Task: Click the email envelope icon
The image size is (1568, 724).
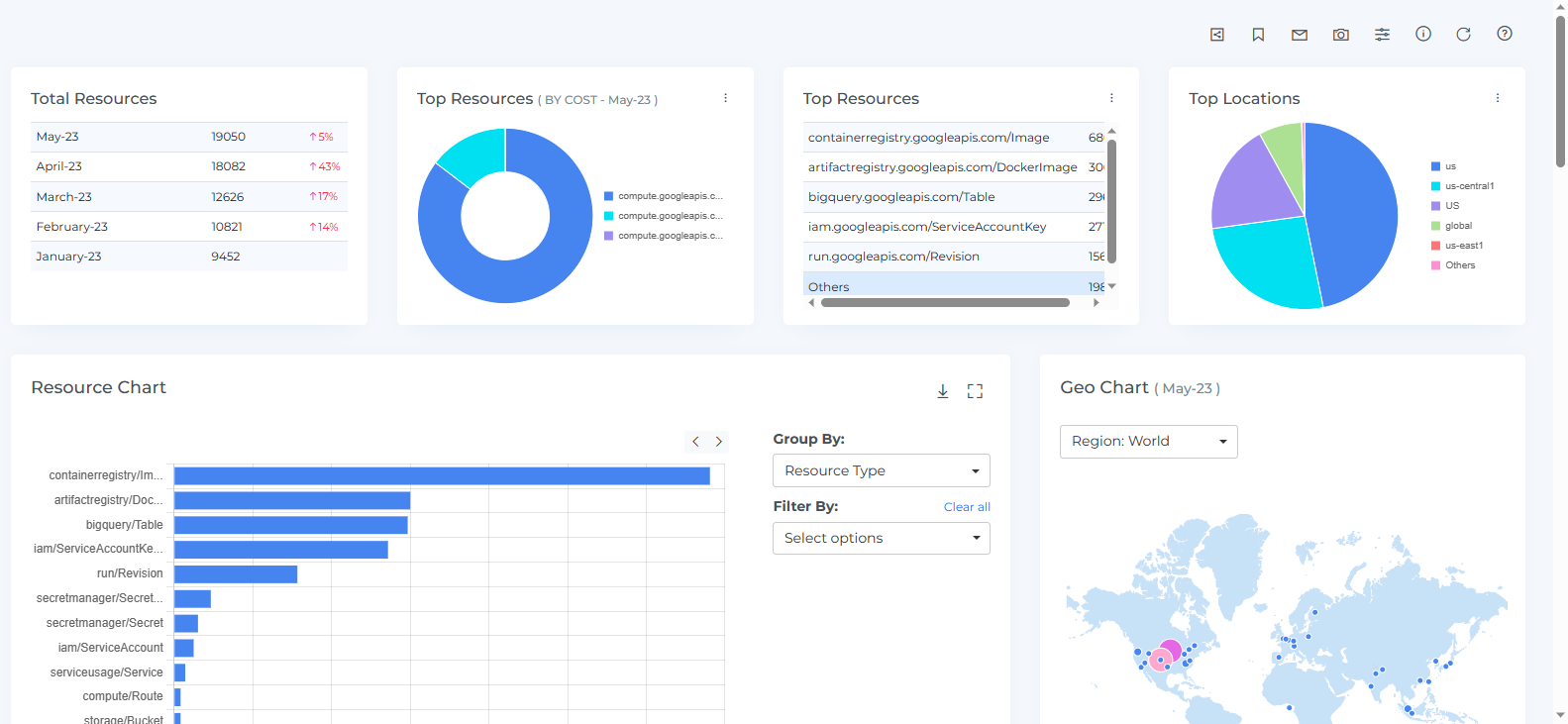Action: (x=1300, y=35)
